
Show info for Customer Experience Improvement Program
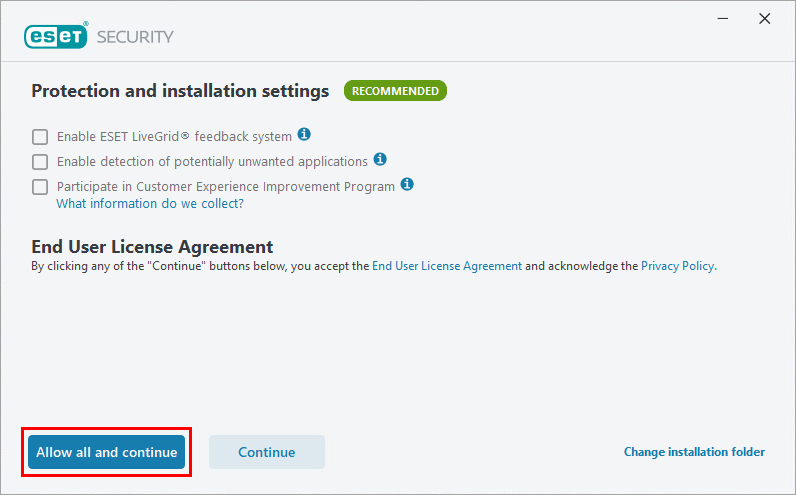[x=407, y=185]
